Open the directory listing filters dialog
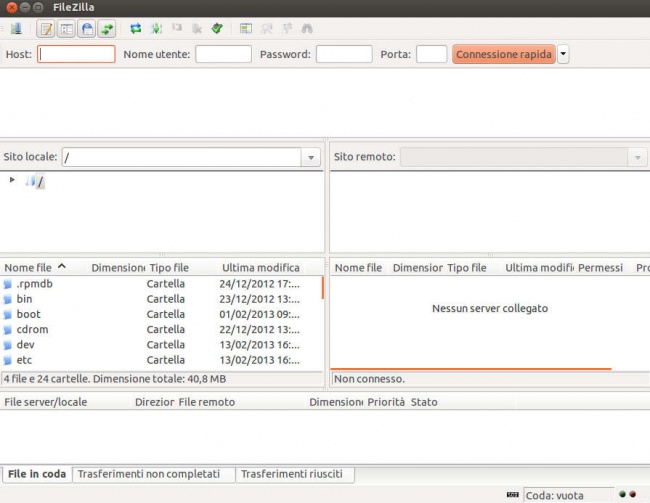 (x=246, y=29)
